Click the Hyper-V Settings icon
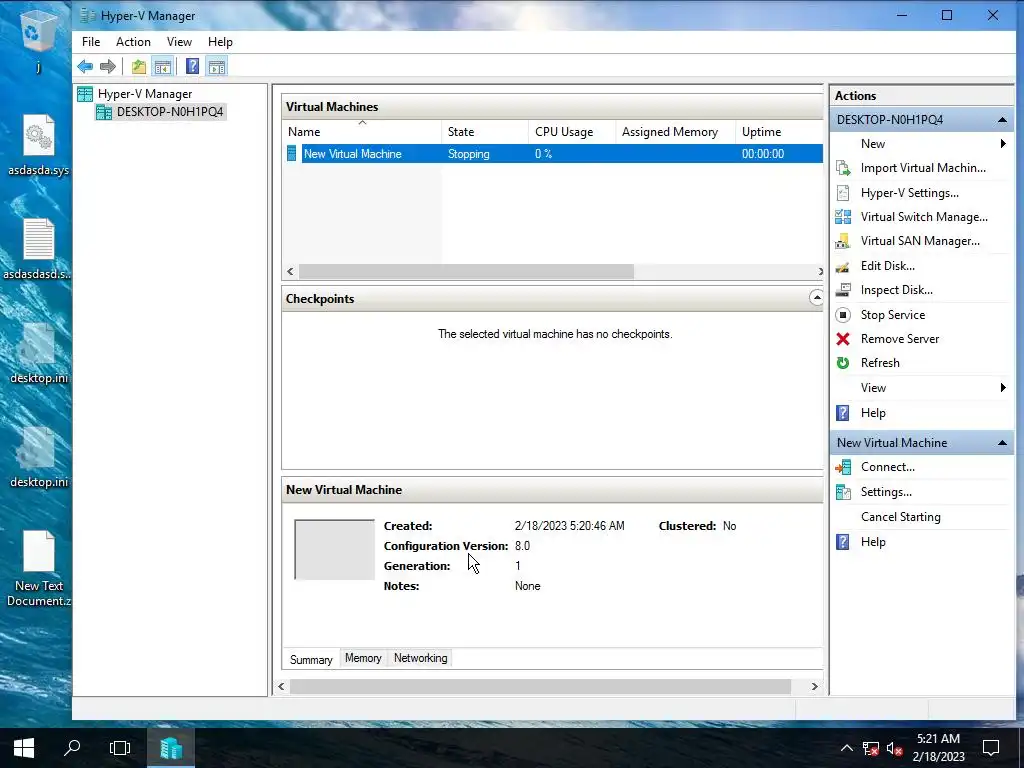This screenshot has width=1024, height=768. tap(843, 193)
